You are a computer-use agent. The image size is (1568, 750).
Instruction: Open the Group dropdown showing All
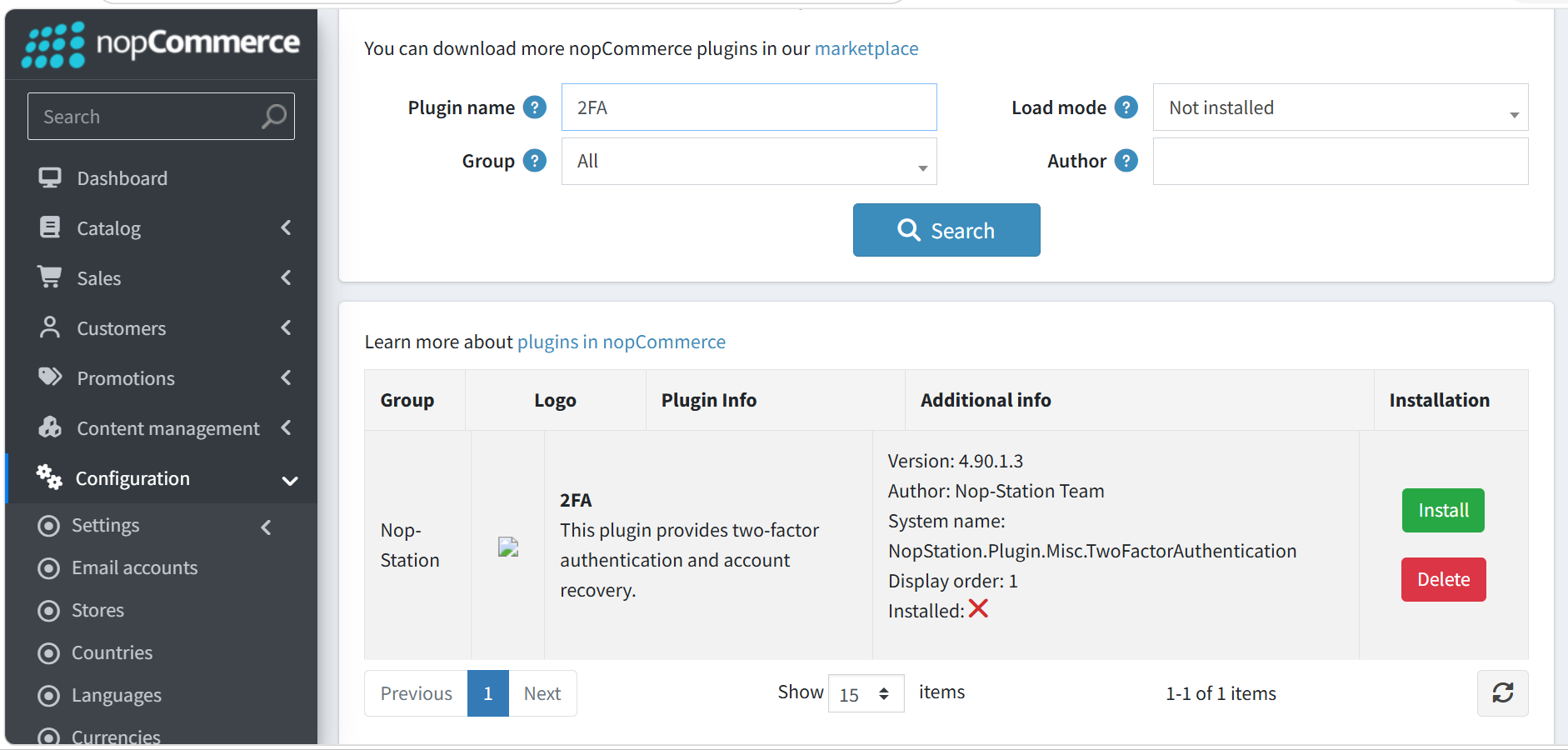(x=749, y=161)
